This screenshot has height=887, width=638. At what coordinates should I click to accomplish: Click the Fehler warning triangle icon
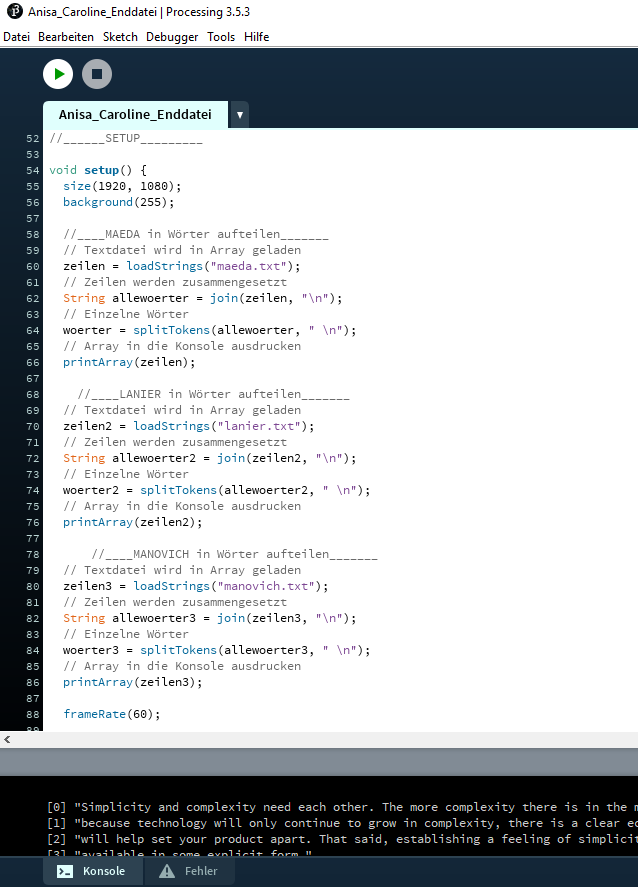pyautogui.click(x=167, y=871)
